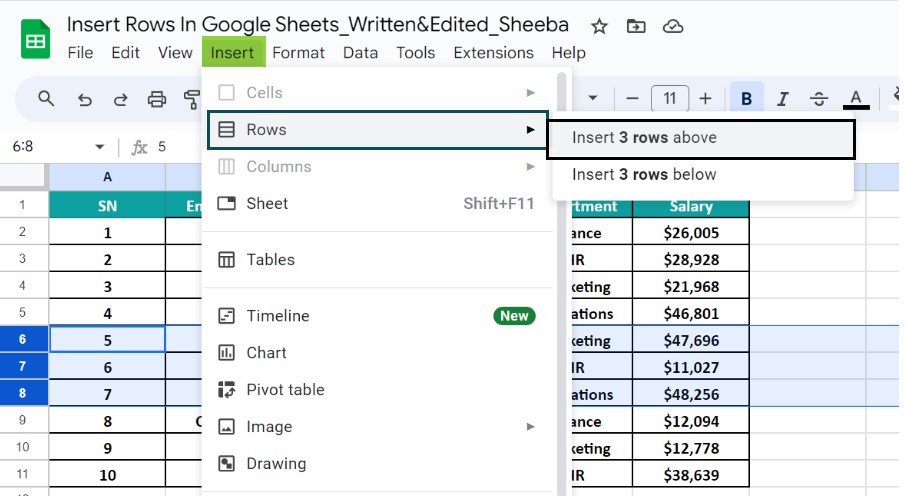Open the File menu
The image size is (906, 498).
point(80,53)
